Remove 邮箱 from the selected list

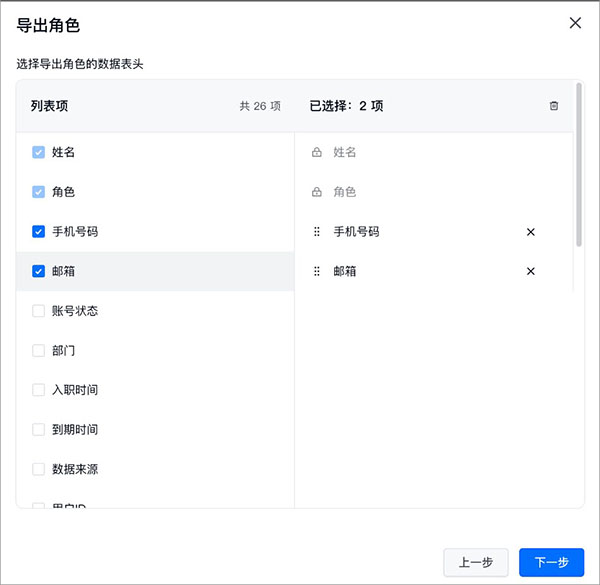tap(531, 271)
